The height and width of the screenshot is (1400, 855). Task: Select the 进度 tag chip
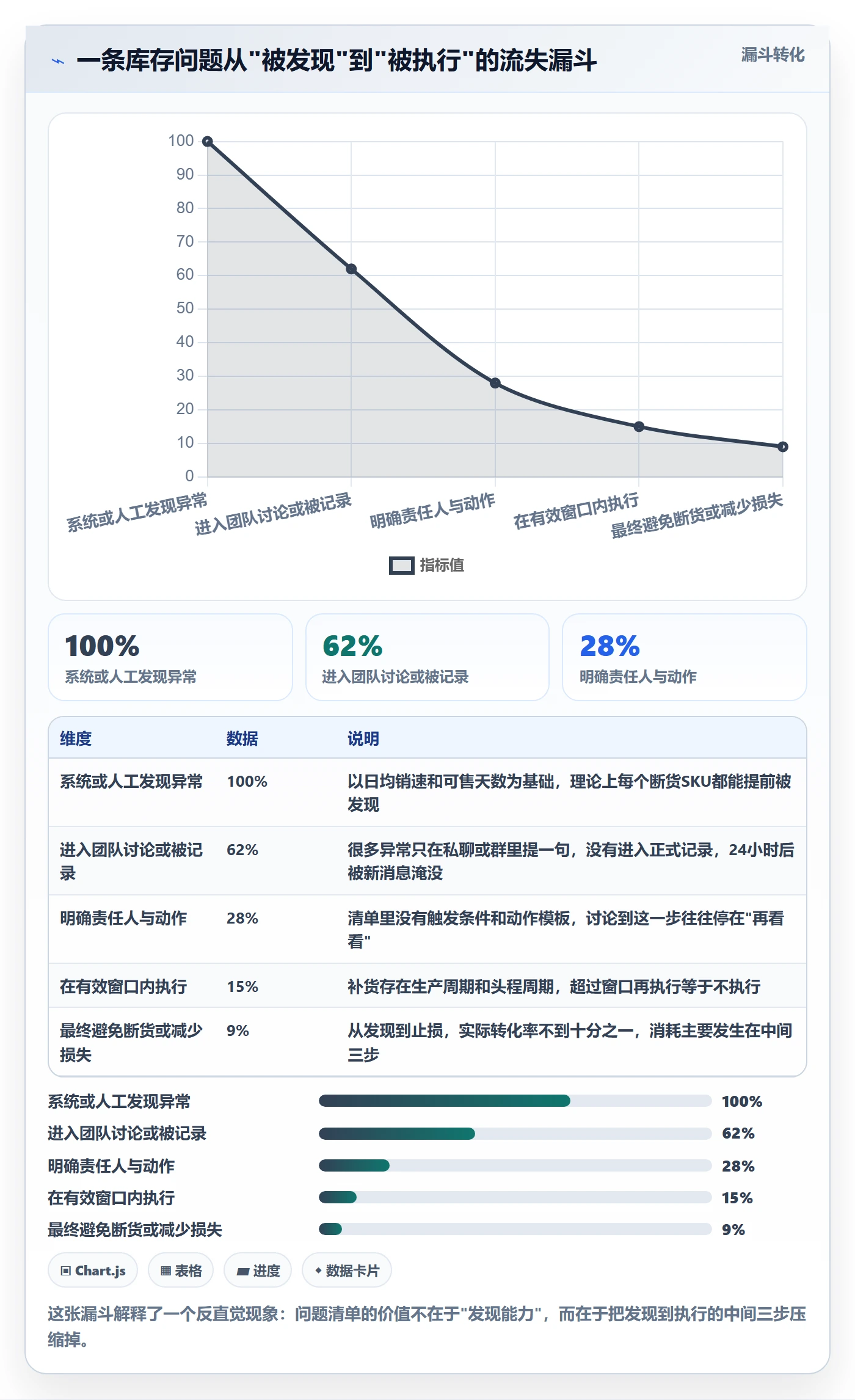pos(258,1271)
